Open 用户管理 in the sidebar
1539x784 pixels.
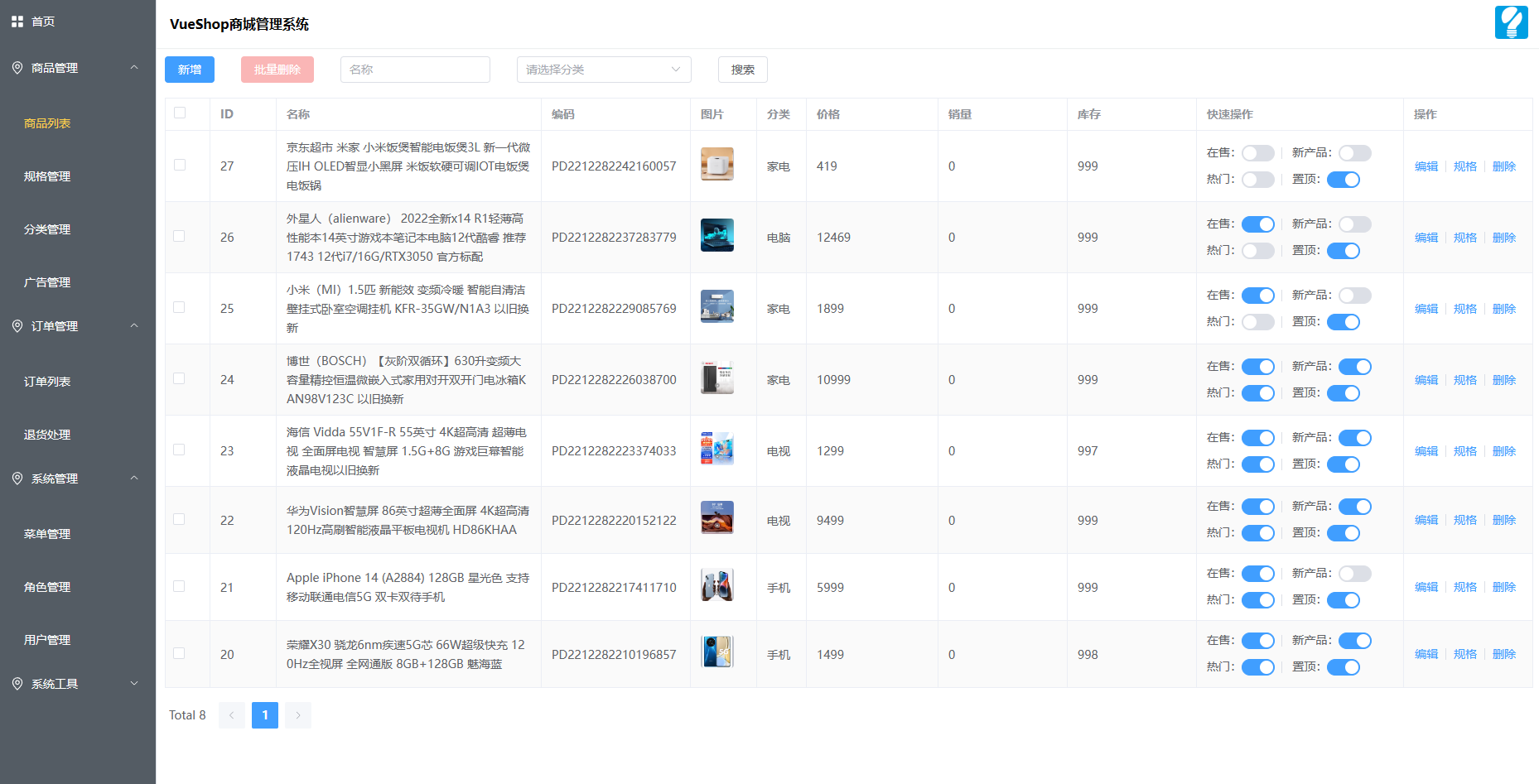point(47,640)
